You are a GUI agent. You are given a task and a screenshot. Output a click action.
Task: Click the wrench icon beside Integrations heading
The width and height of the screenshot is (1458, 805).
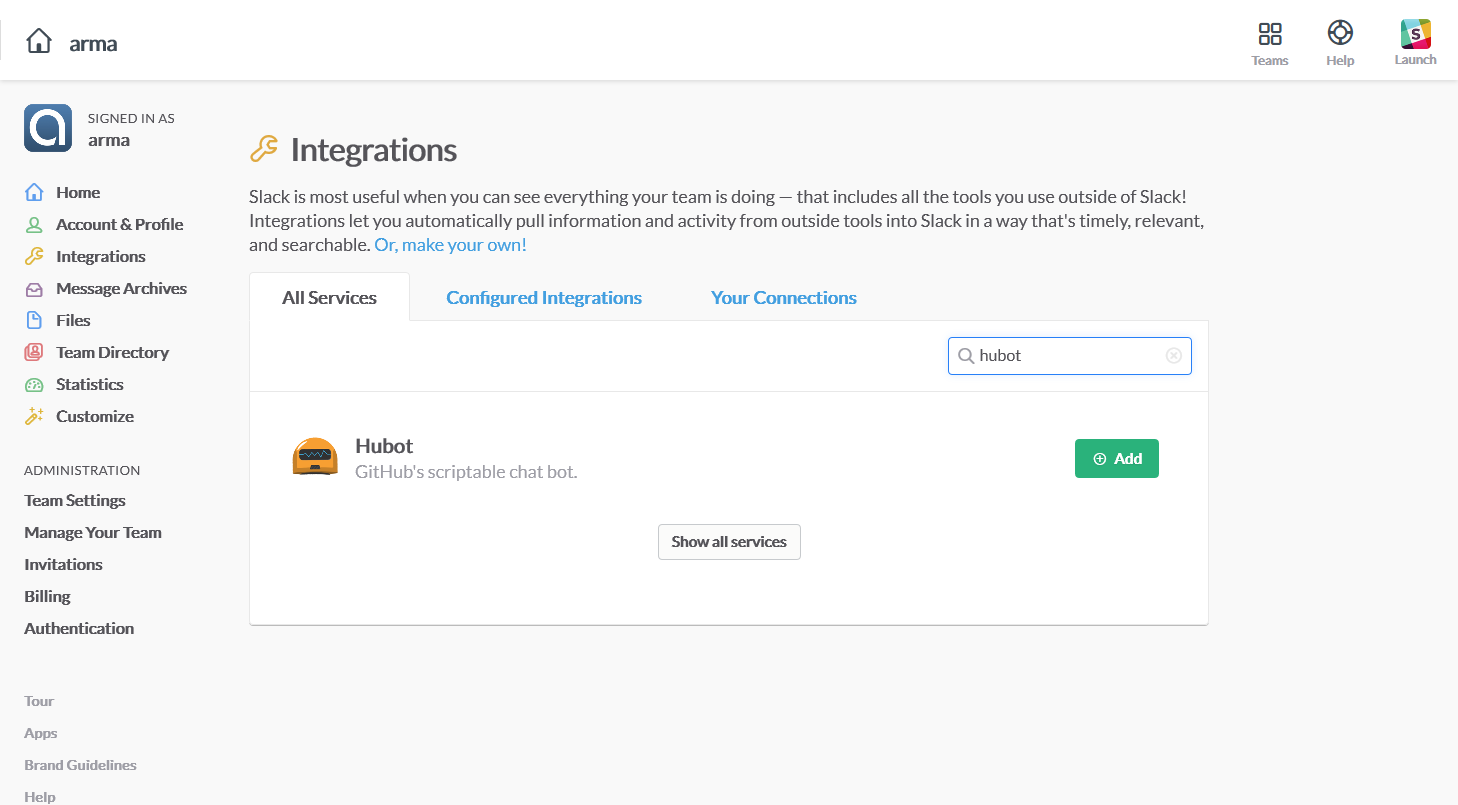coord(263,150)
